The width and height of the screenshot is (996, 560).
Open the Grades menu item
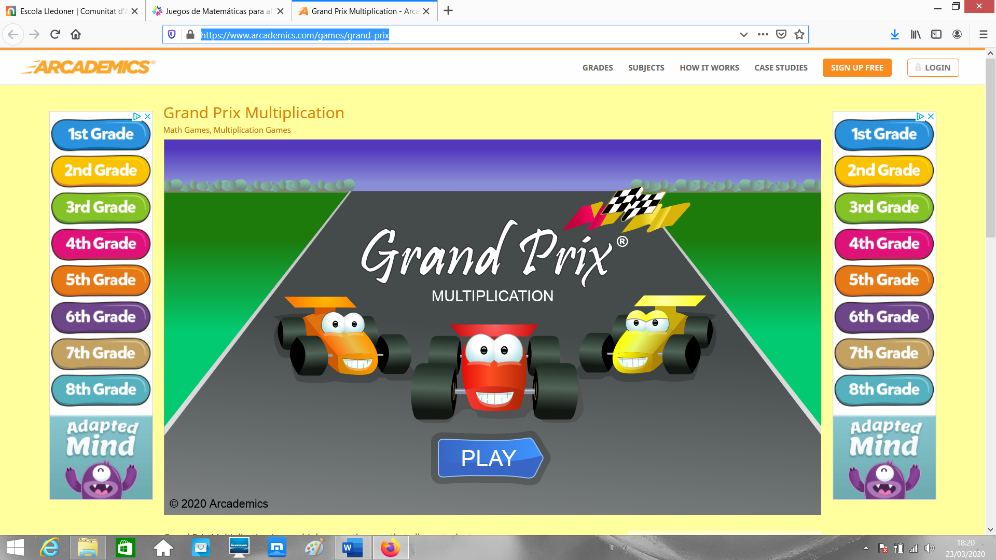[x=597, y=68]
